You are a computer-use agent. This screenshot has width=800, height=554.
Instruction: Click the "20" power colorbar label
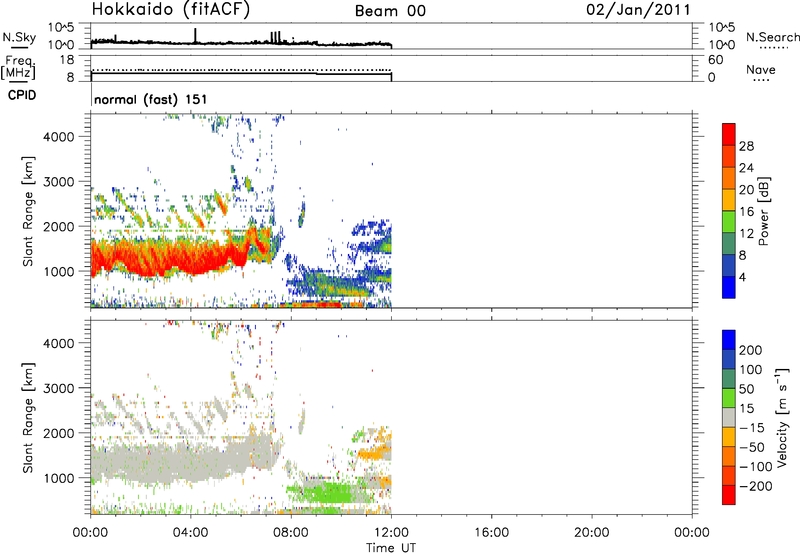click(746, 190)
